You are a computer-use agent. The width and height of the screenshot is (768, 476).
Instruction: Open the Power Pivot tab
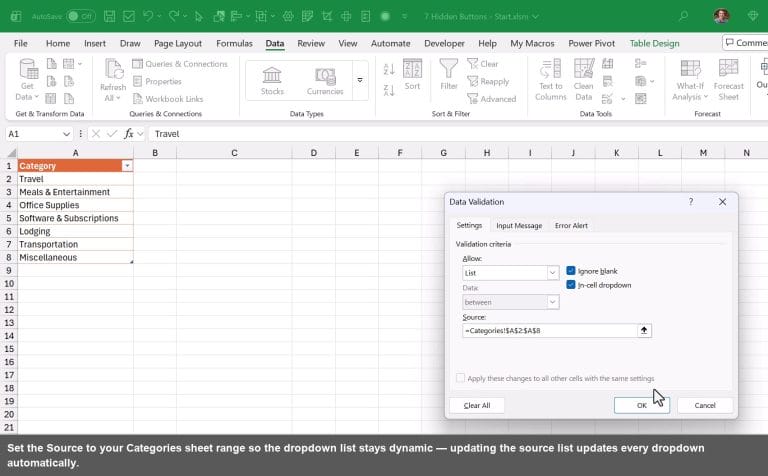[591, 43]
